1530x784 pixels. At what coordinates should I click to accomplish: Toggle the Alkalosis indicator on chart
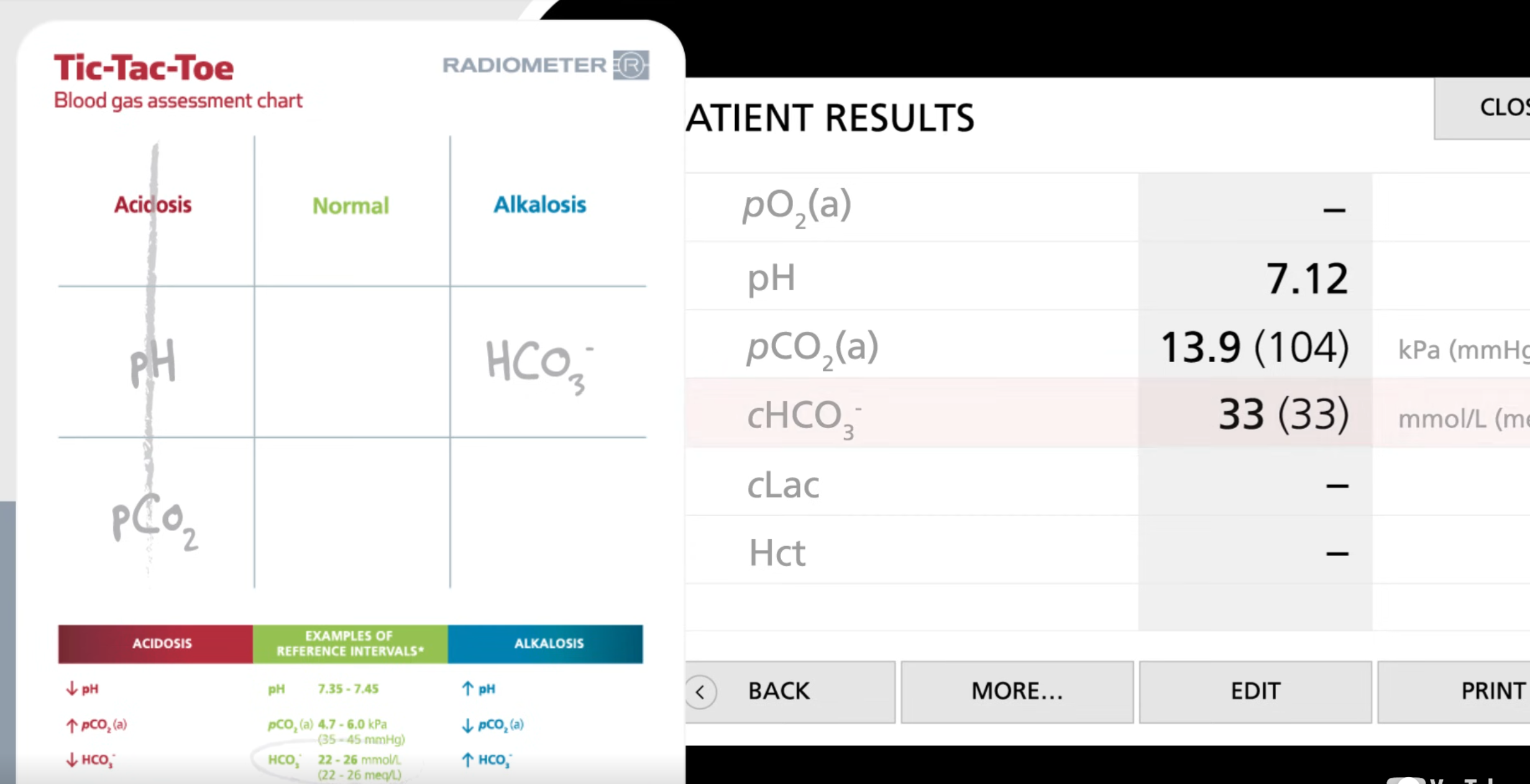point(540,204)
